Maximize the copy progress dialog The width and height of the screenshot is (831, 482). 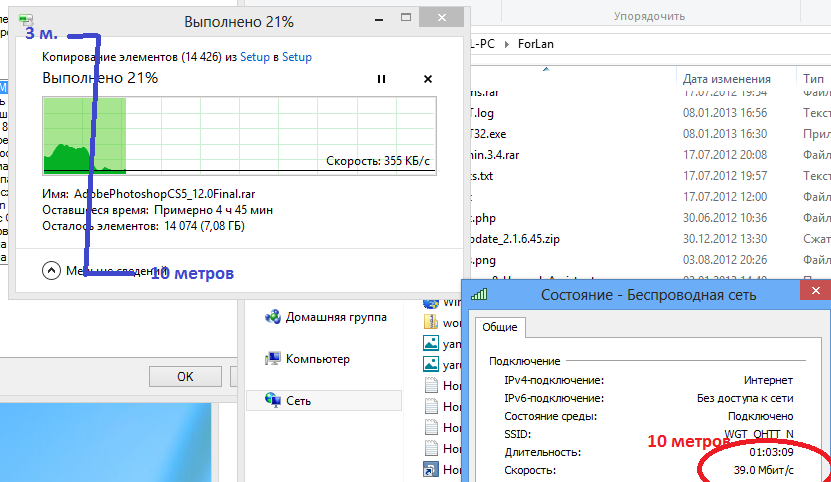[x=406, y=17]
